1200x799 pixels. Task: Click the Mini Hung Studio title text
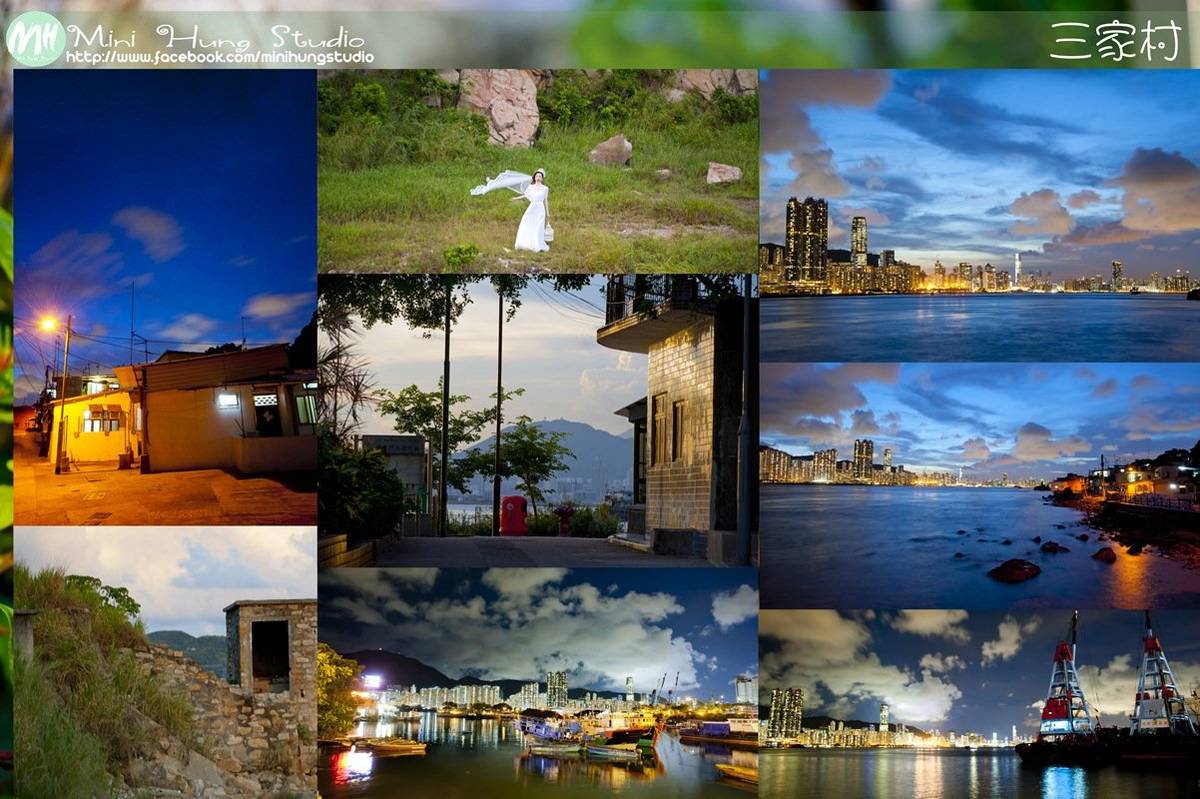215,37
